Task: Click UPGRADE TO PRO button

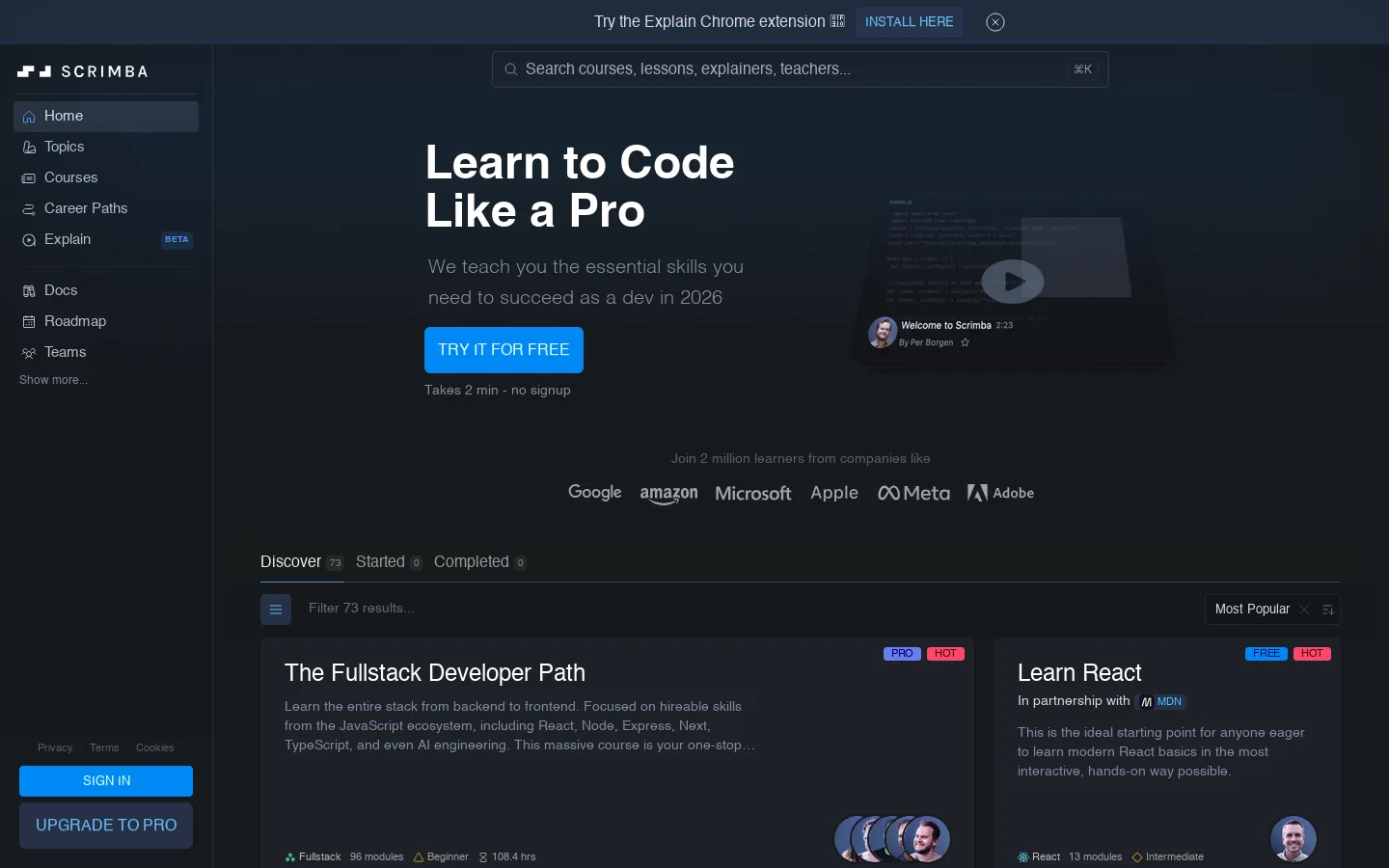Action: click(x=106, y=826)
